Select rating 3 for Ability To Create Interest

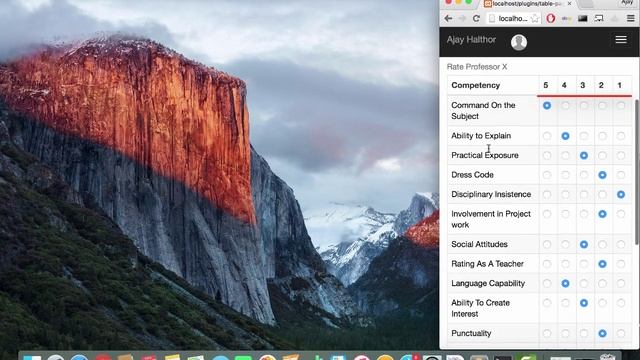point(584,303)
